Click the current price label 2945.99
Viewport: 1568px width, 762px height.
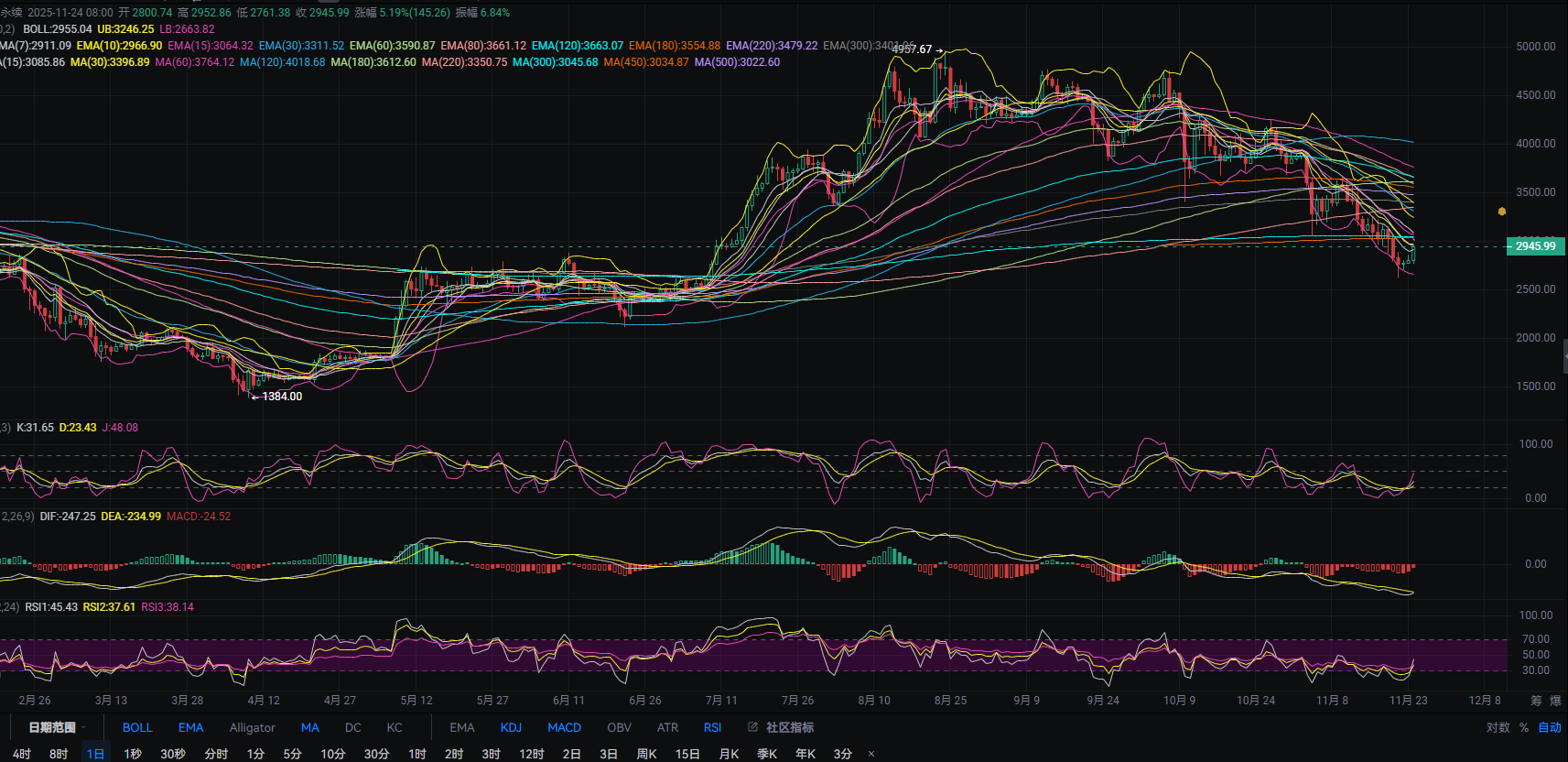pos(1535,246)
